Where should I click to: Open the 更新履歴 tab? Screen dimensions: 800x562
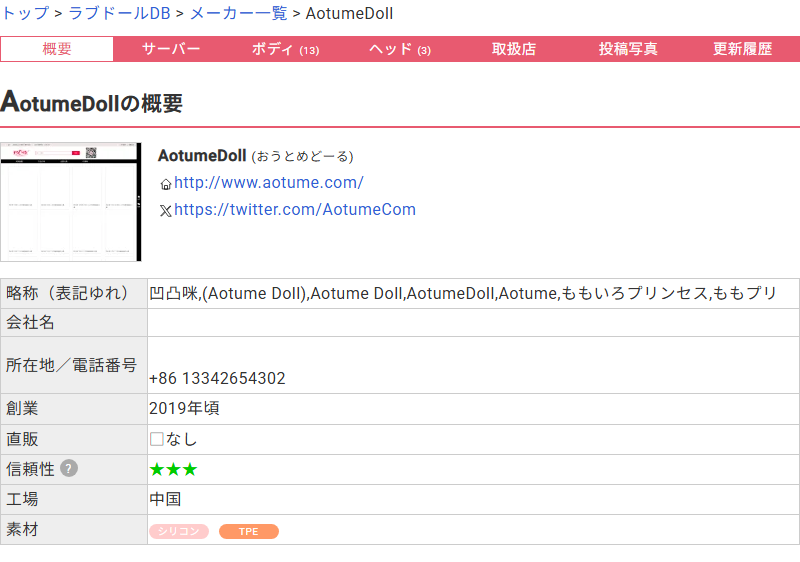[x=742, y=49]
